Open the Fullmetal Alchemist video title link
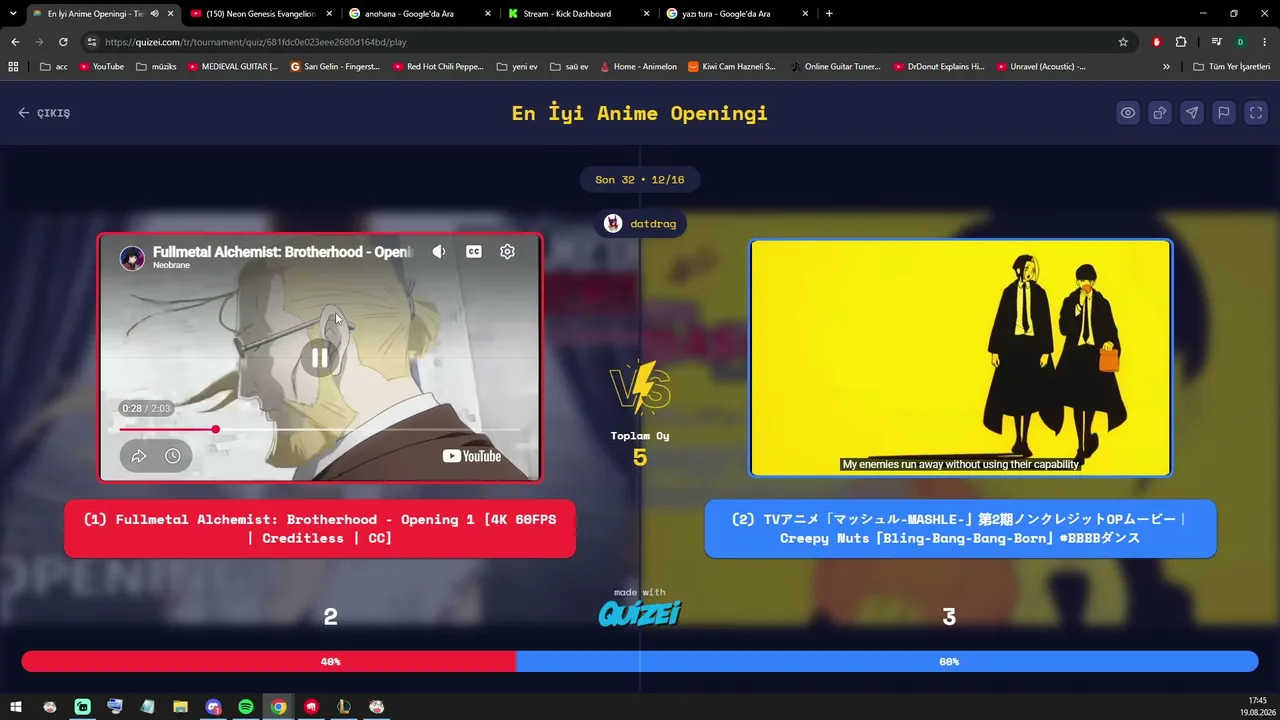This screenshot has width=1280, height=720. click(283, 252)
